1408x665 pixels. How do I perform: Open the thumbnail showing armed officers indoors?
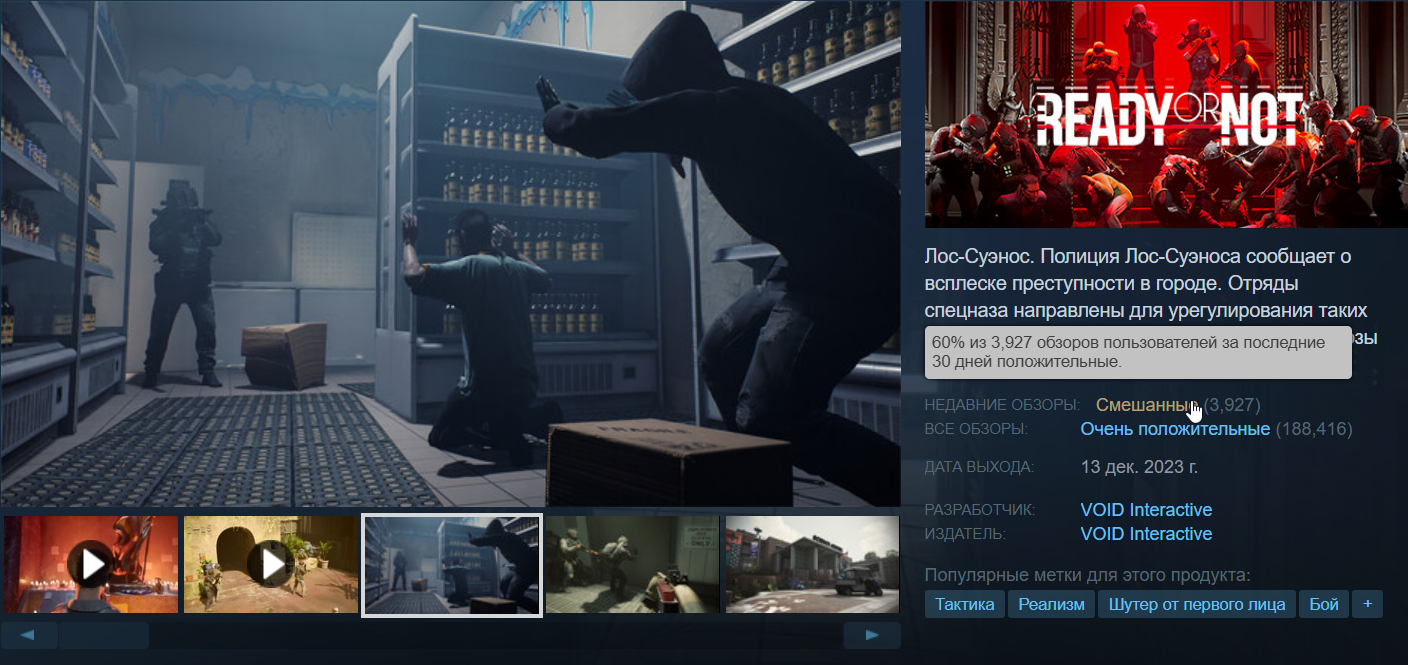click(632, 565)
